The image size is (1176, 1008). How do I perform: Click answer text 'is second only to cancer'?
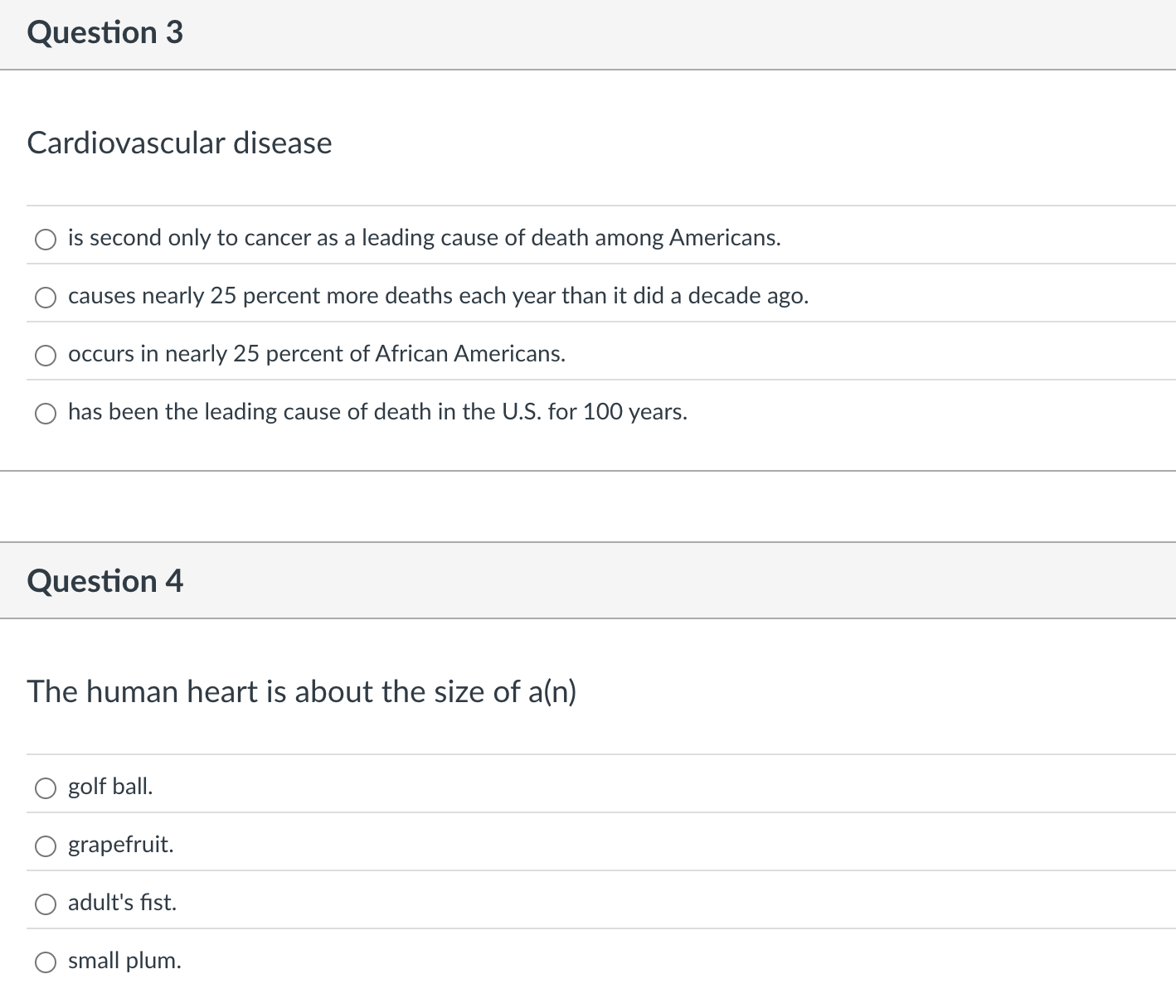point(425,238)
